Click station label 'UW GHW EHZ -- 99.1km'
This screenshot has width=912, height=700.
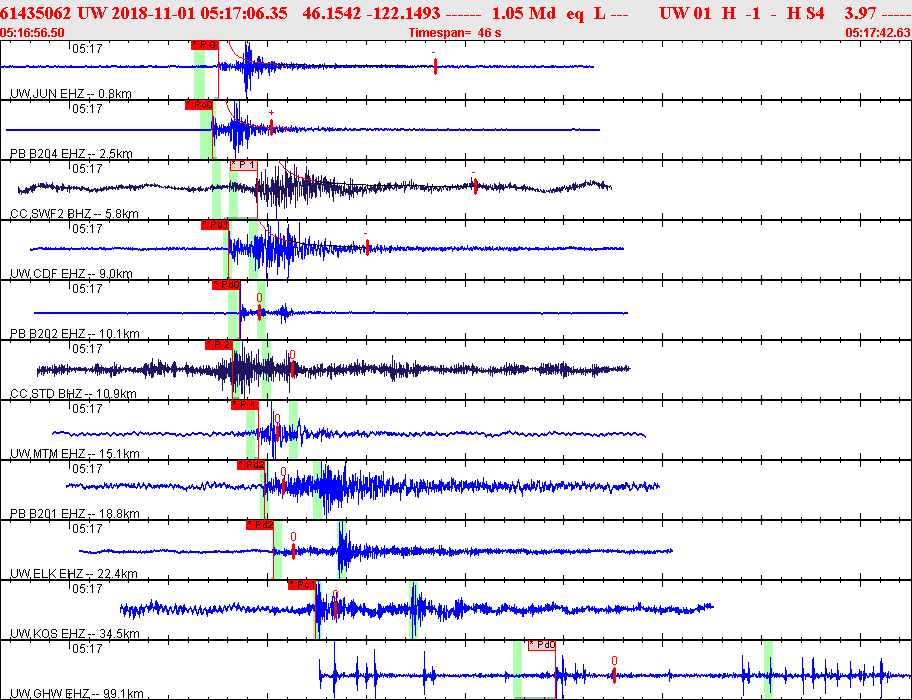click(77, 694)
